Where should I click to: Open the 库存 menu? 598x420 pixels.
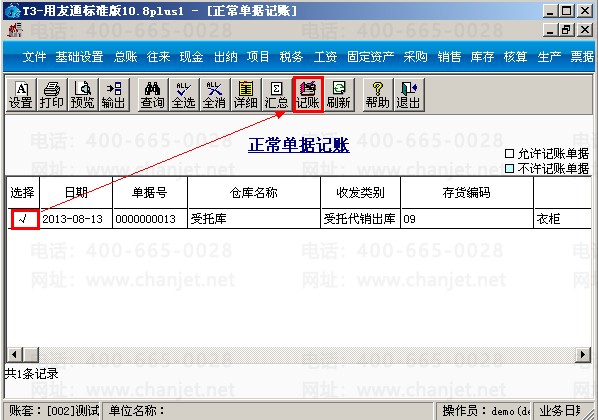(482, 57)
